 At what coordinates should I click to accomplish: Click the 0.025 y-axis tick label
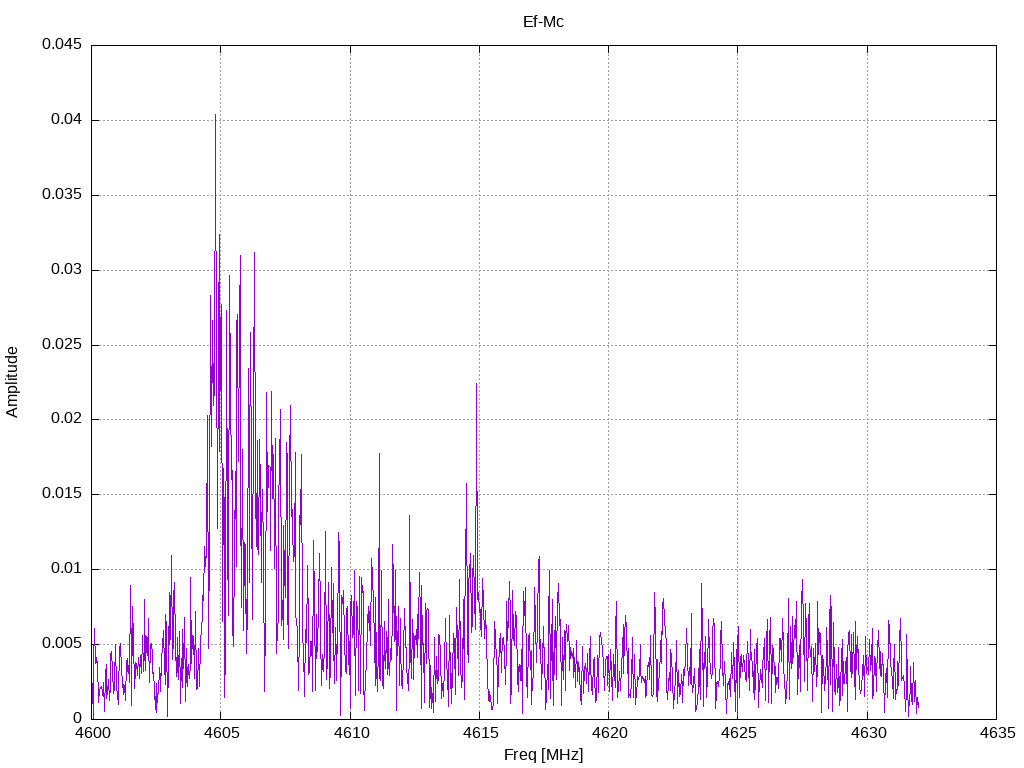click(62, 345)
